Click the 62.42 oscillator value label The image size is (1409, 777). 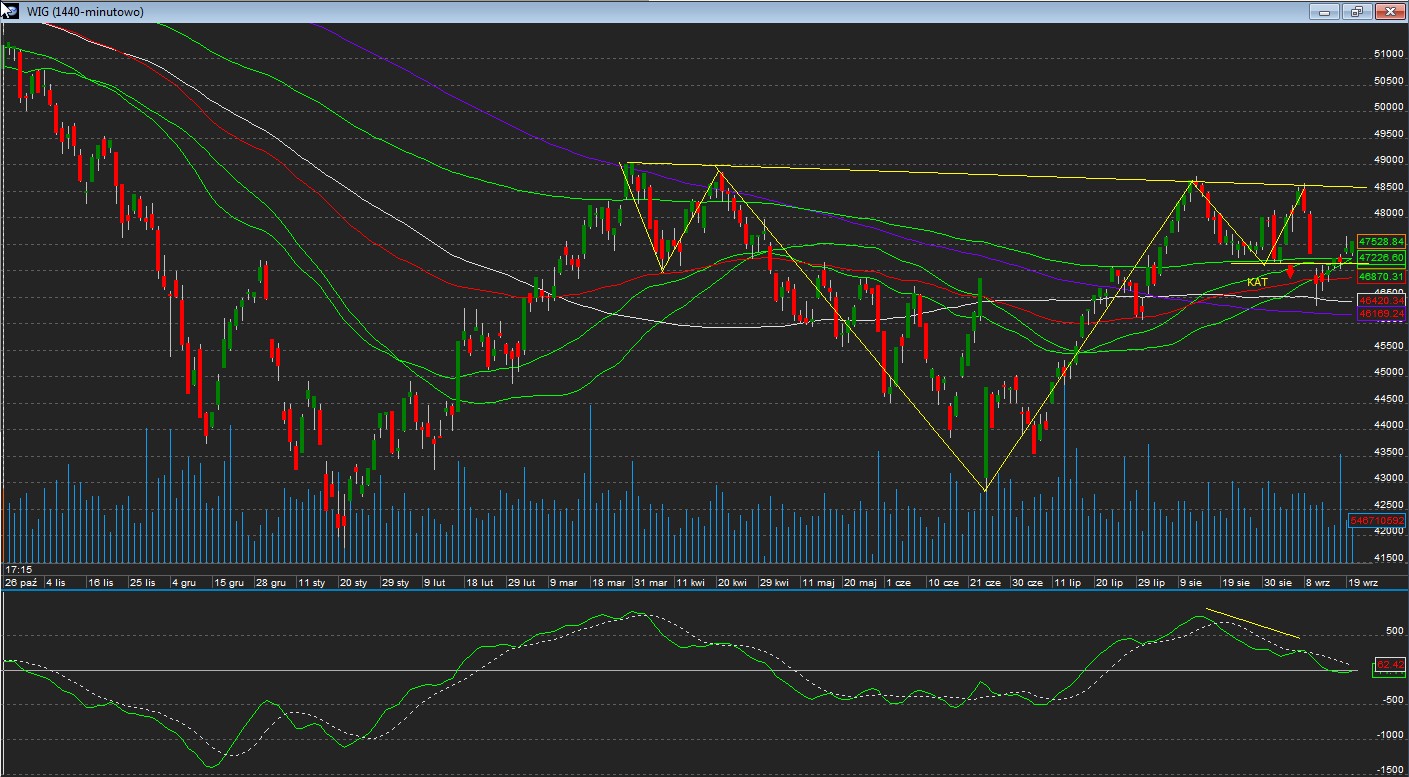click(x=1391, y=664)
